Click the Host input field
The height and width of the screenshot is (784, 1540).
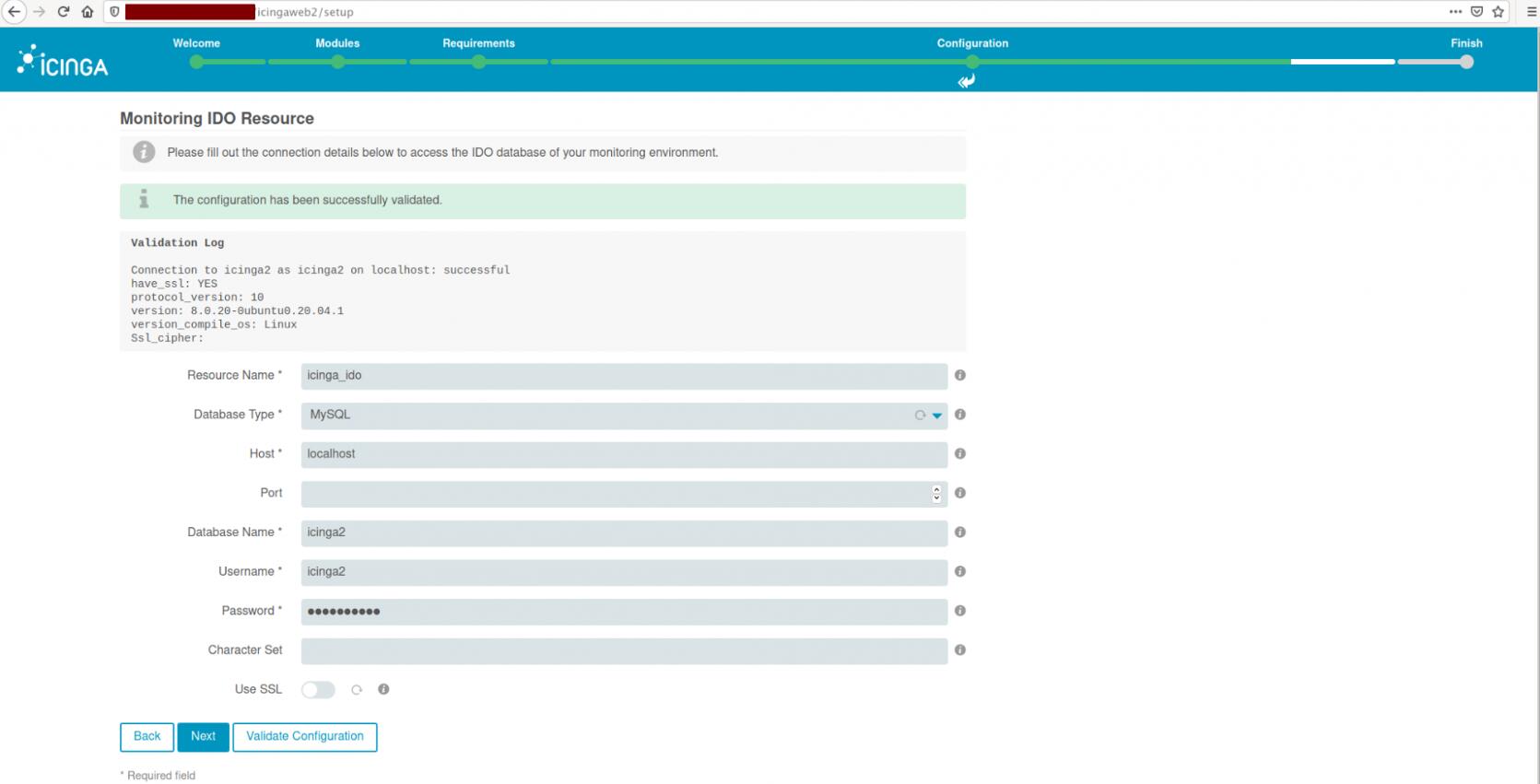click(624, 454)
